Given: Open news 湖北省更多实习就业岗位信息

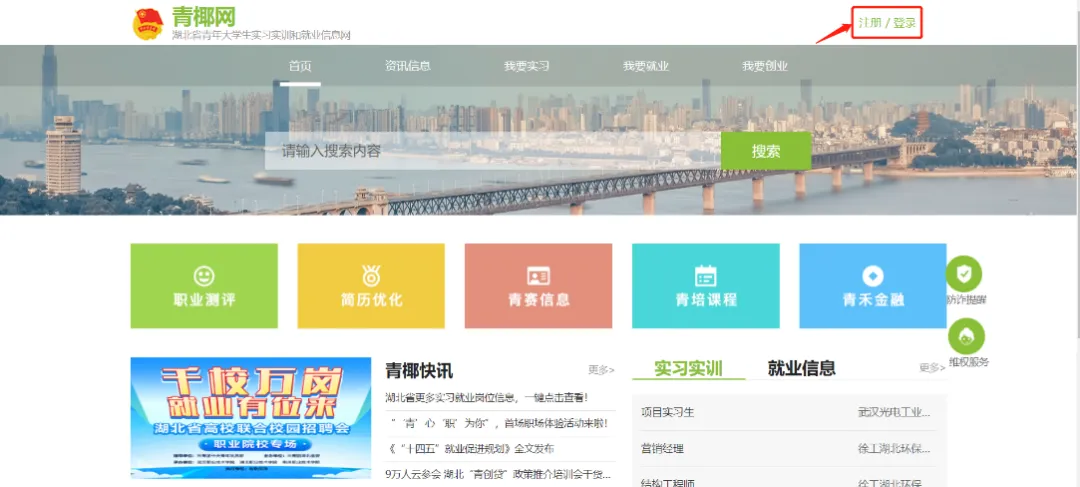Looking at the screenshot, I should tap(486, 397).
